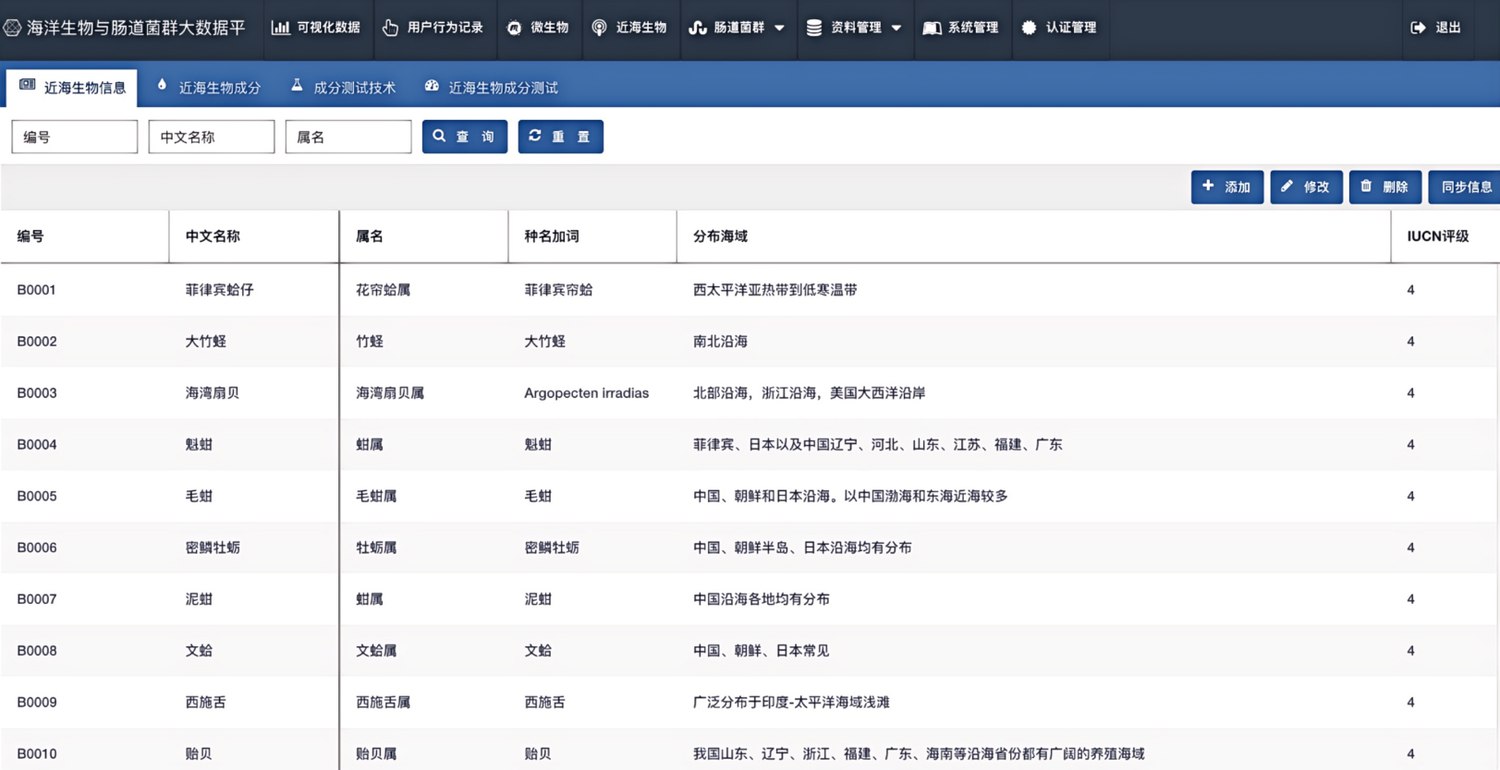Focus the 编号 input field
This screenshot has height=770, width=1500.
75,137
